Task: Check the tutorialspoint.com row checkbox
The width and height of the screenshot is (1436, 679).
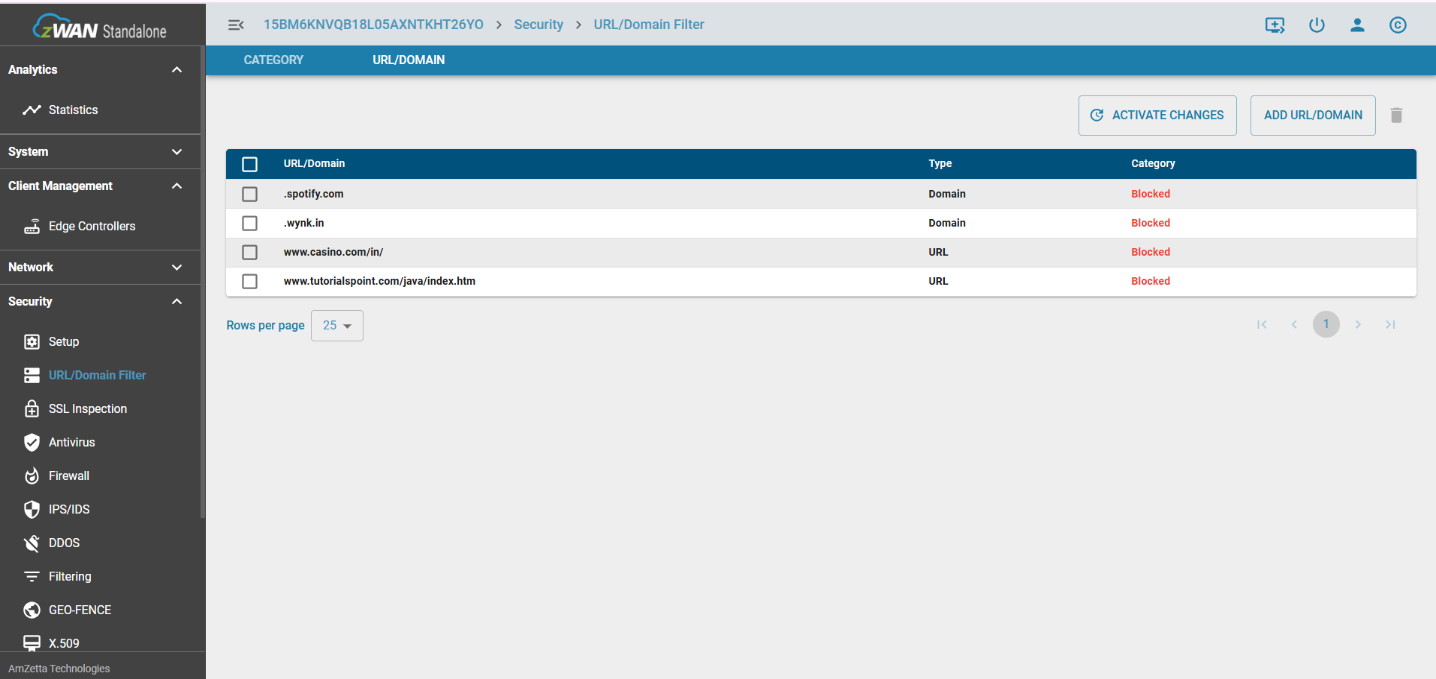Action: point(250,281)
